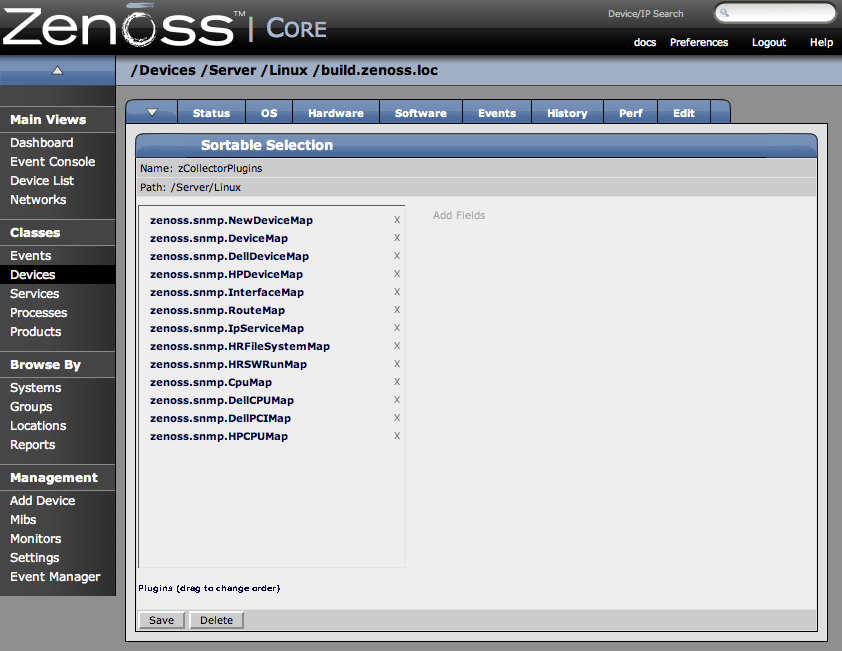Open Preferences in the header
This screenshot has height=651, width=842.
699,42
